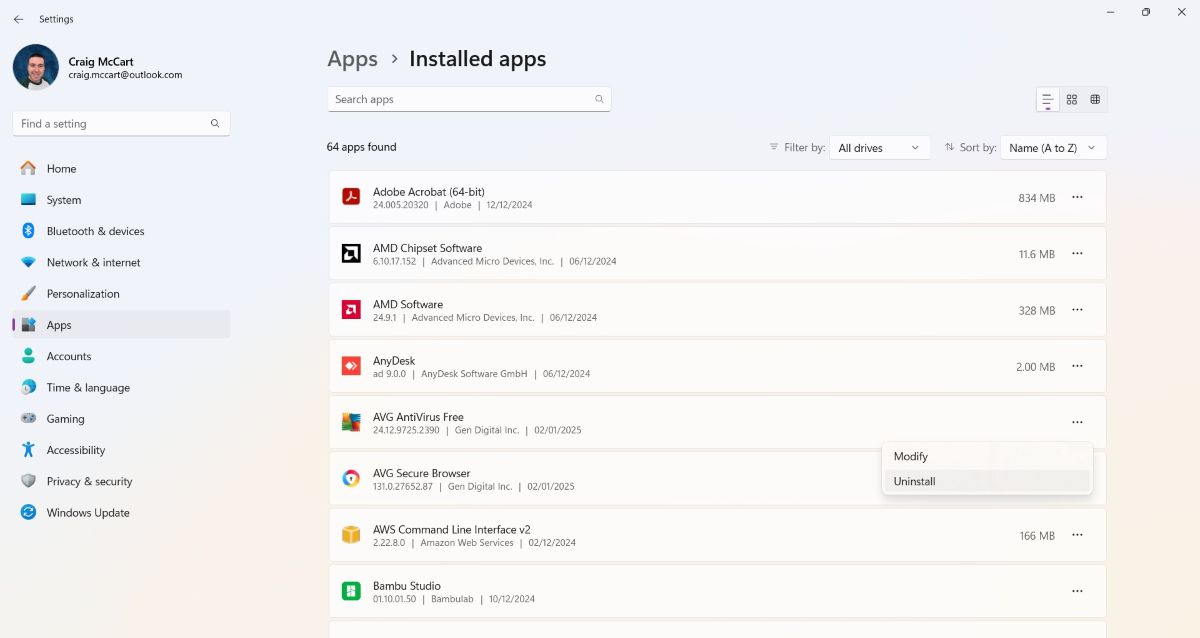Go to Time & language
The image size is (1200, 638).
click(121, 387)
